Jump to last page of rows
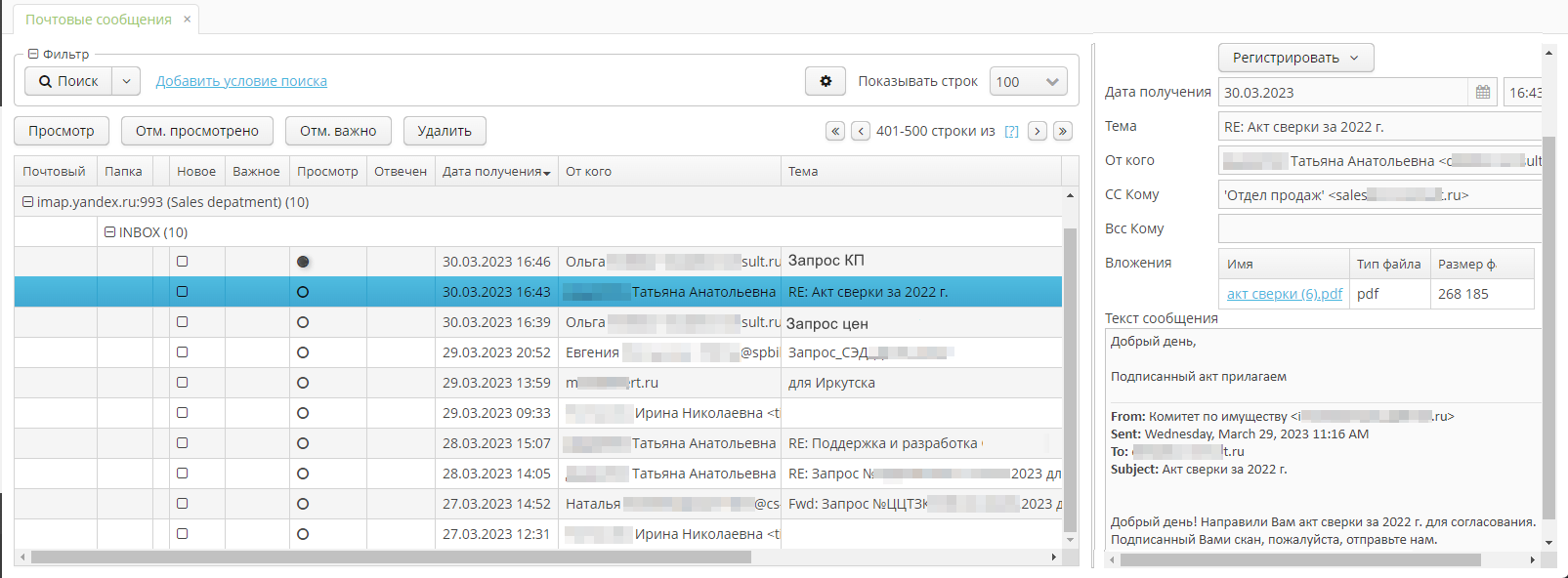Screen dimensions: 1568x578 click(1063, 131)
